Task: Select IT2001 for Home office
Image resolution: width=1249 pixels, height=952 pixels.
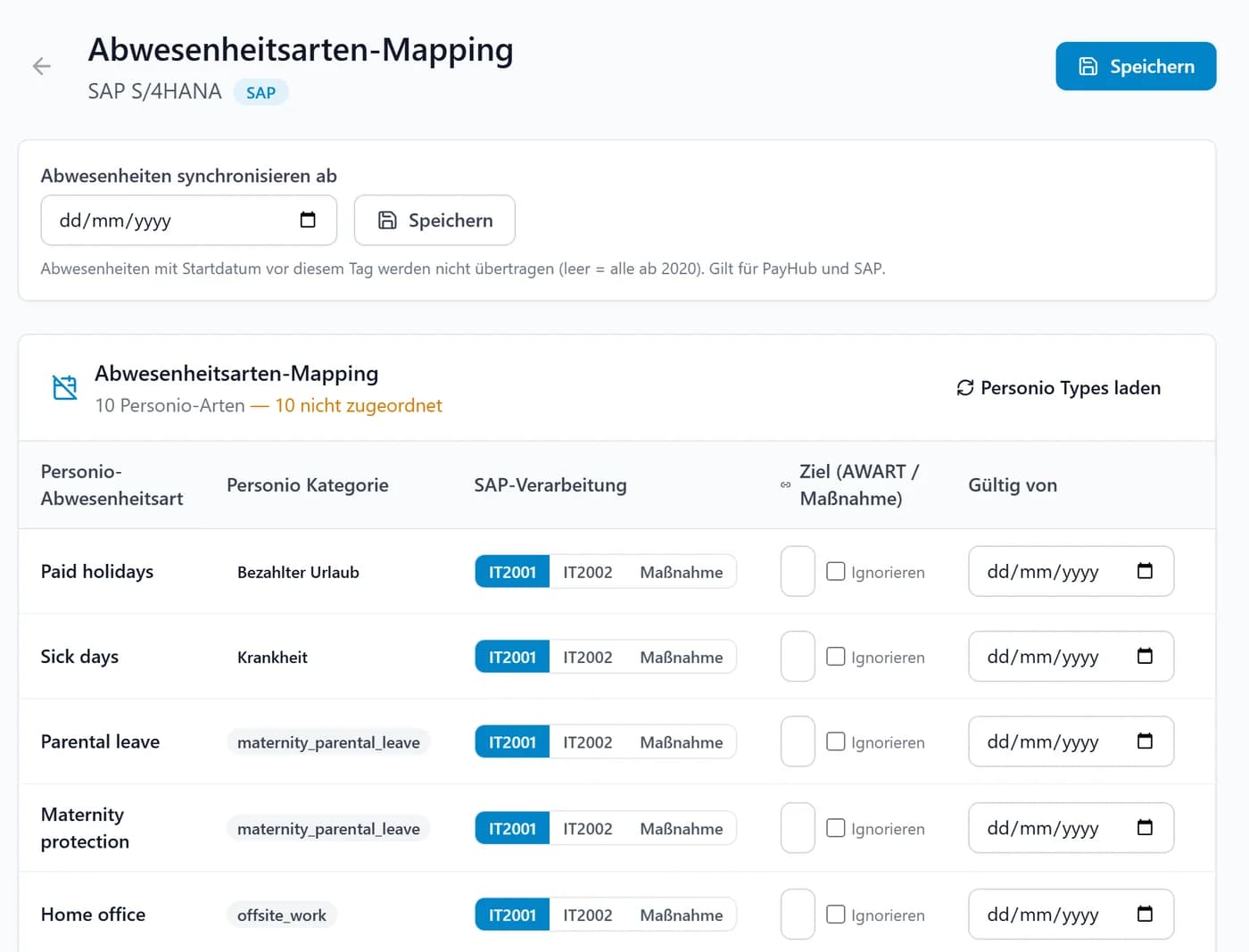Action: (x=512, y=915)
